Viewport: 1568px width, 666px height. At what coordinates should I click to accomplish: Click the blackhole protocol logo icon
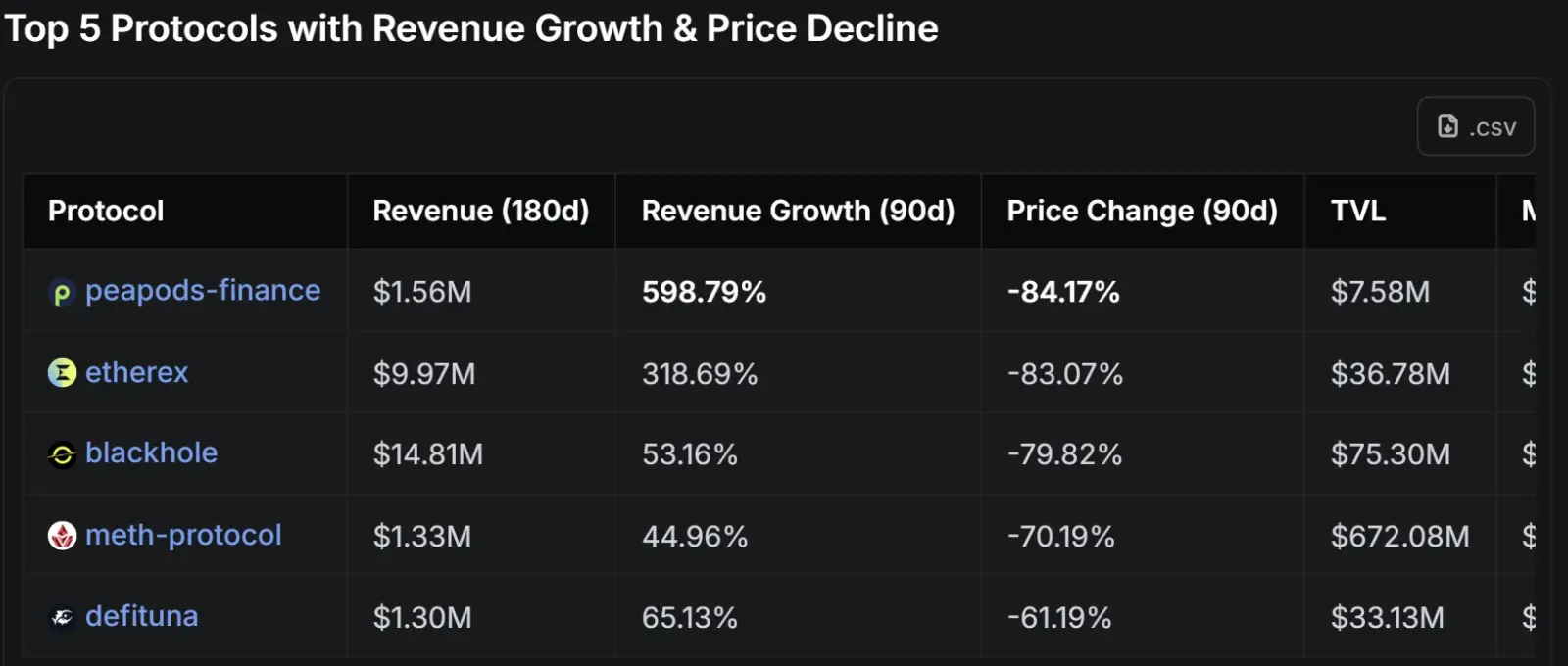pos(62,454)
